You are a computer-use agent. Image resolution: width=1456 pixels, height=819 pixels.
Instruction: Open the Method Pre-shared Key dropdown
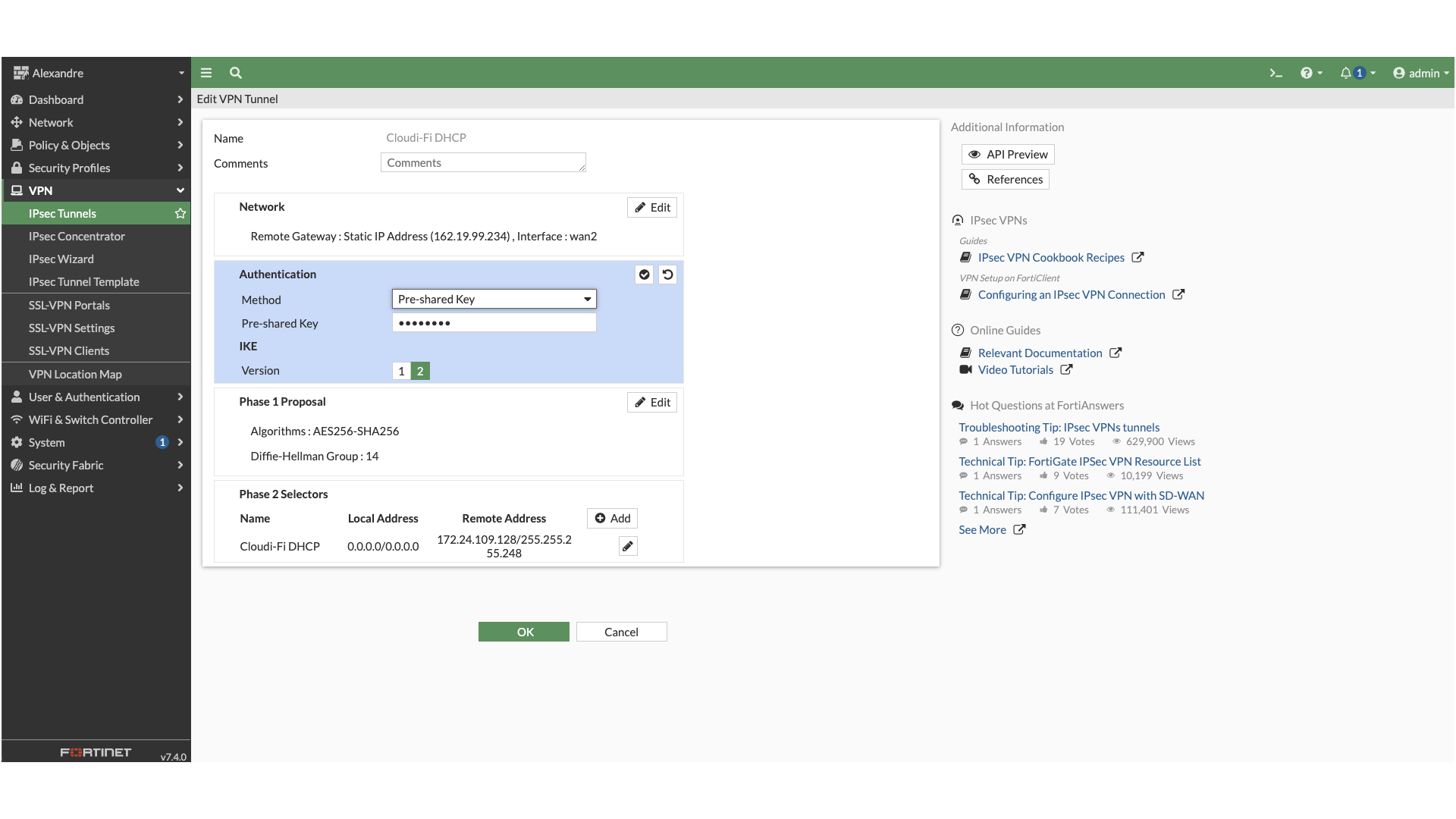click(x=494, y=300)
